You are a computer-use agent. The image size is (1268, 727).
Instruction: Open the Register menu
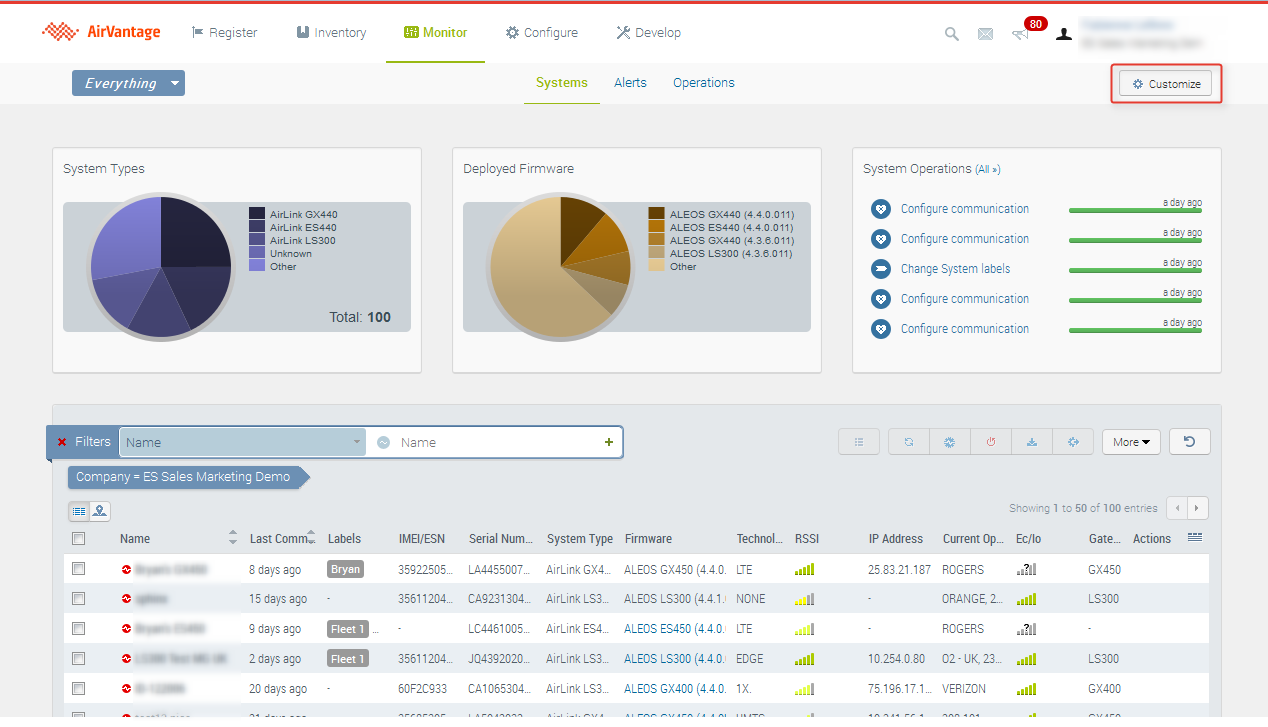pyautogui.click(x=224, y=33)
